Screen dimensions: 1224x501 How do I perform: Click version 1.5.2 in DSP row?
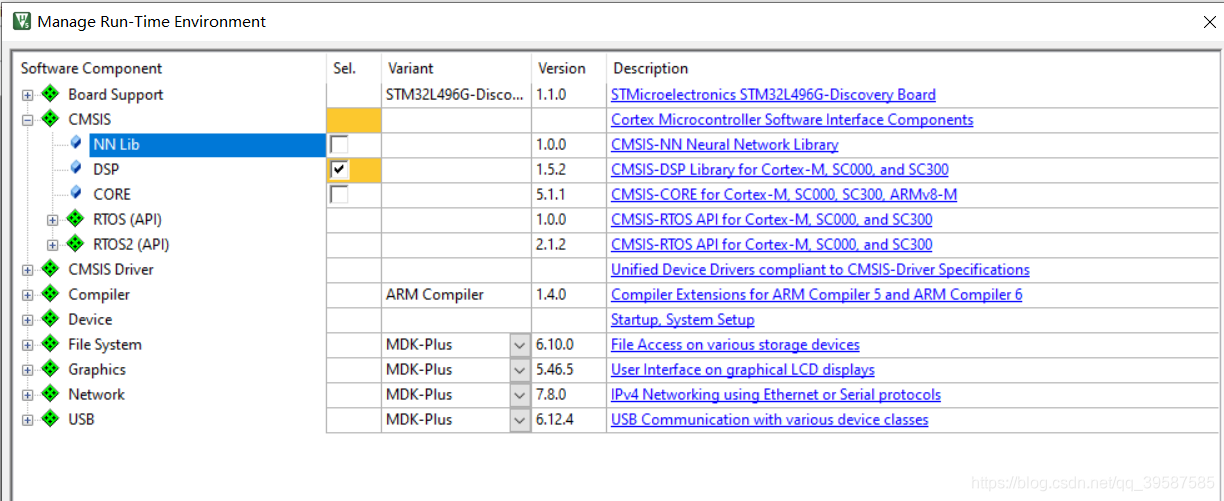[x=551, y=170]
